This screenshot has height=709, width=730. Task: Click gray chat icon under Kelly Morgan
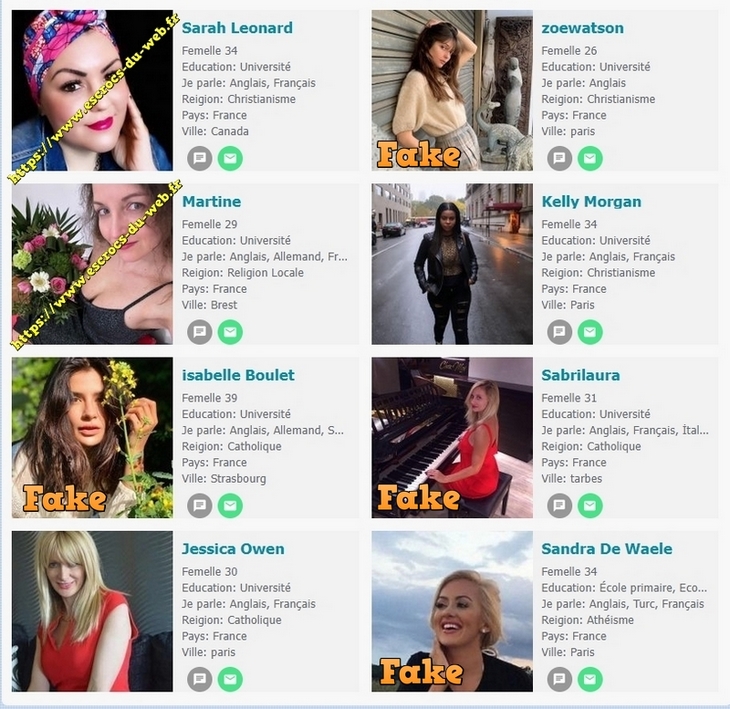[559, 332]
